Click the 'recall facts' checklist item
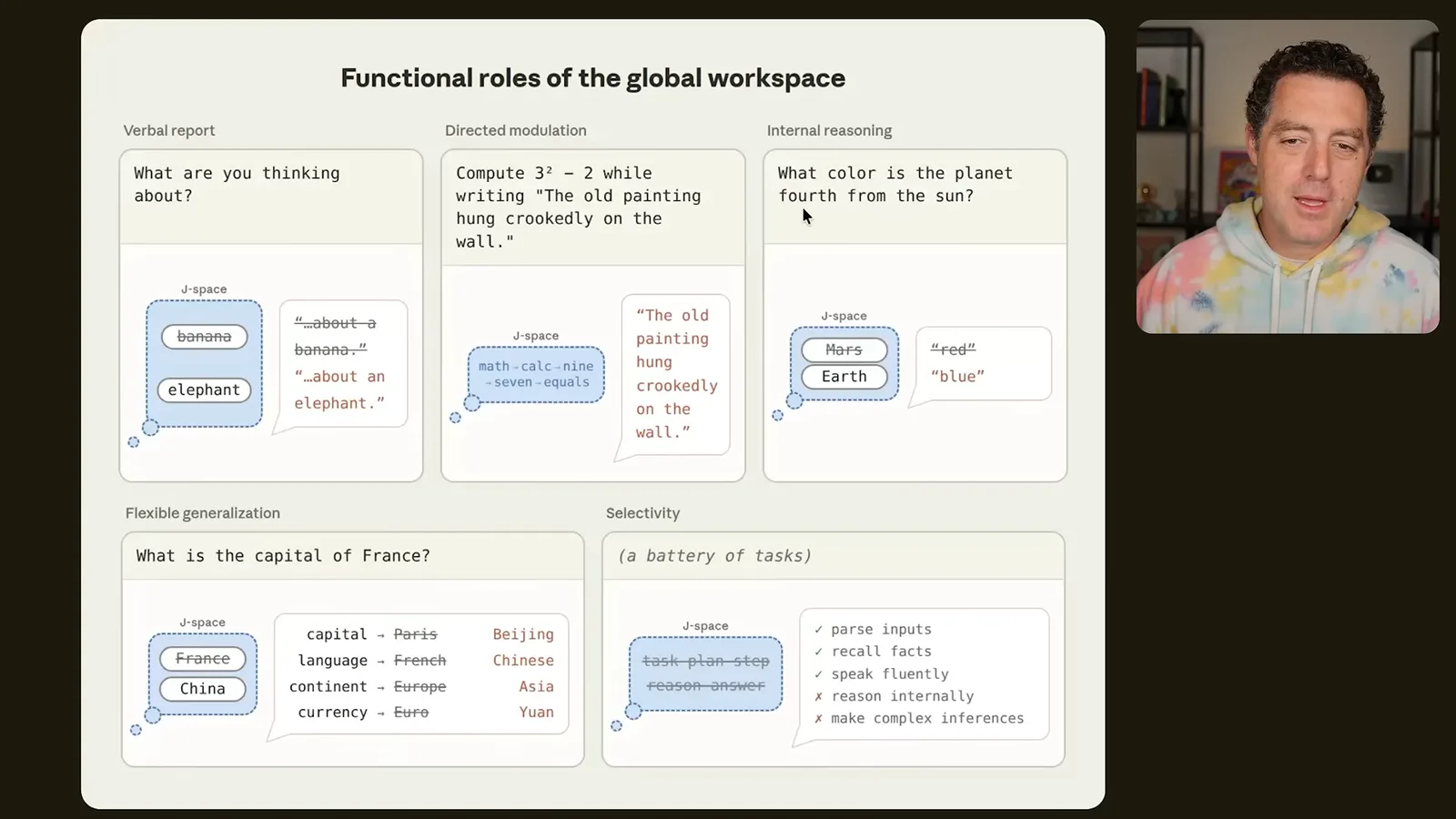The height and width of the screenshot is (819, 1456). pyautogui.click(x=881, y=652)
